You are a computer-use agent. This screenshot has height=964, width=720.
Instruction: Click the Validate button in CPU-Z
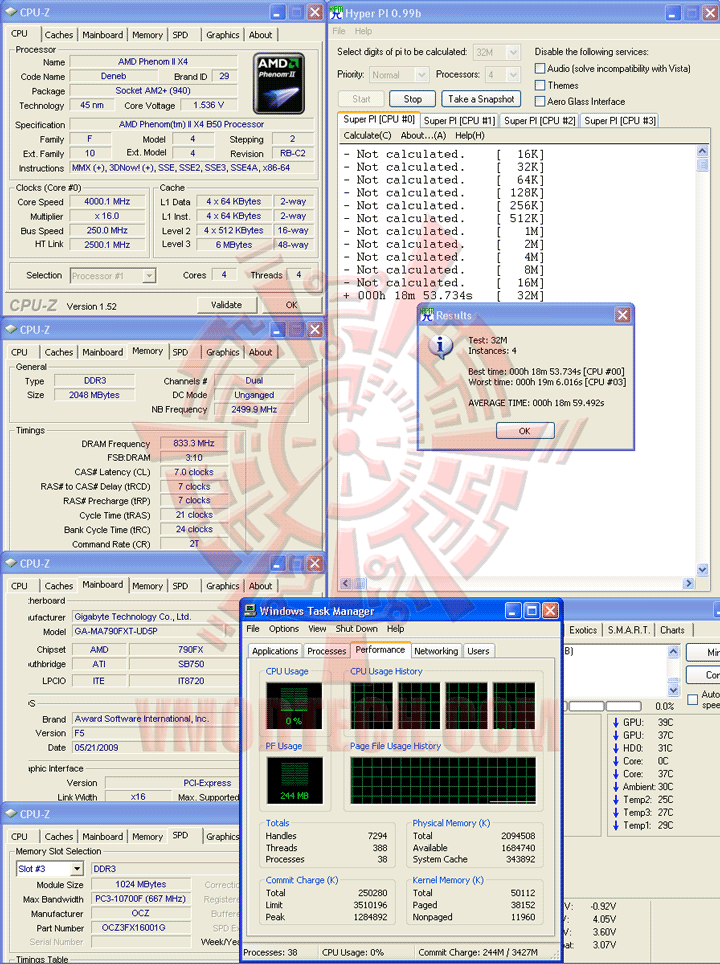point(226,305)
